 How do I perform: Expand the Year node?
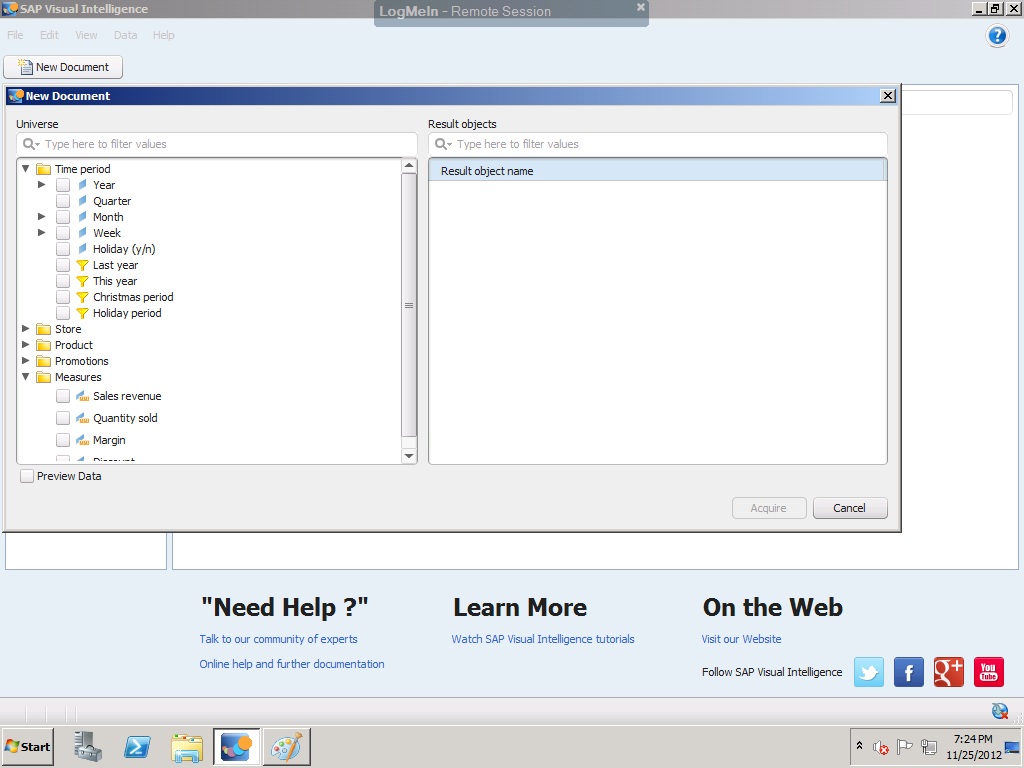tap(42, 185)
